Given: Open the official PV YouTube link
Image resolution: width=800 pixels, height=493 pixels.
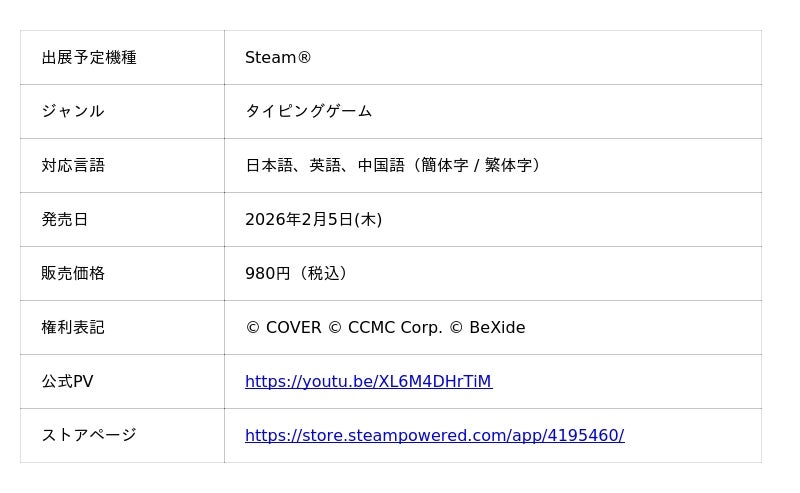Looking at the screenshot, I should [x=368, y=381].
